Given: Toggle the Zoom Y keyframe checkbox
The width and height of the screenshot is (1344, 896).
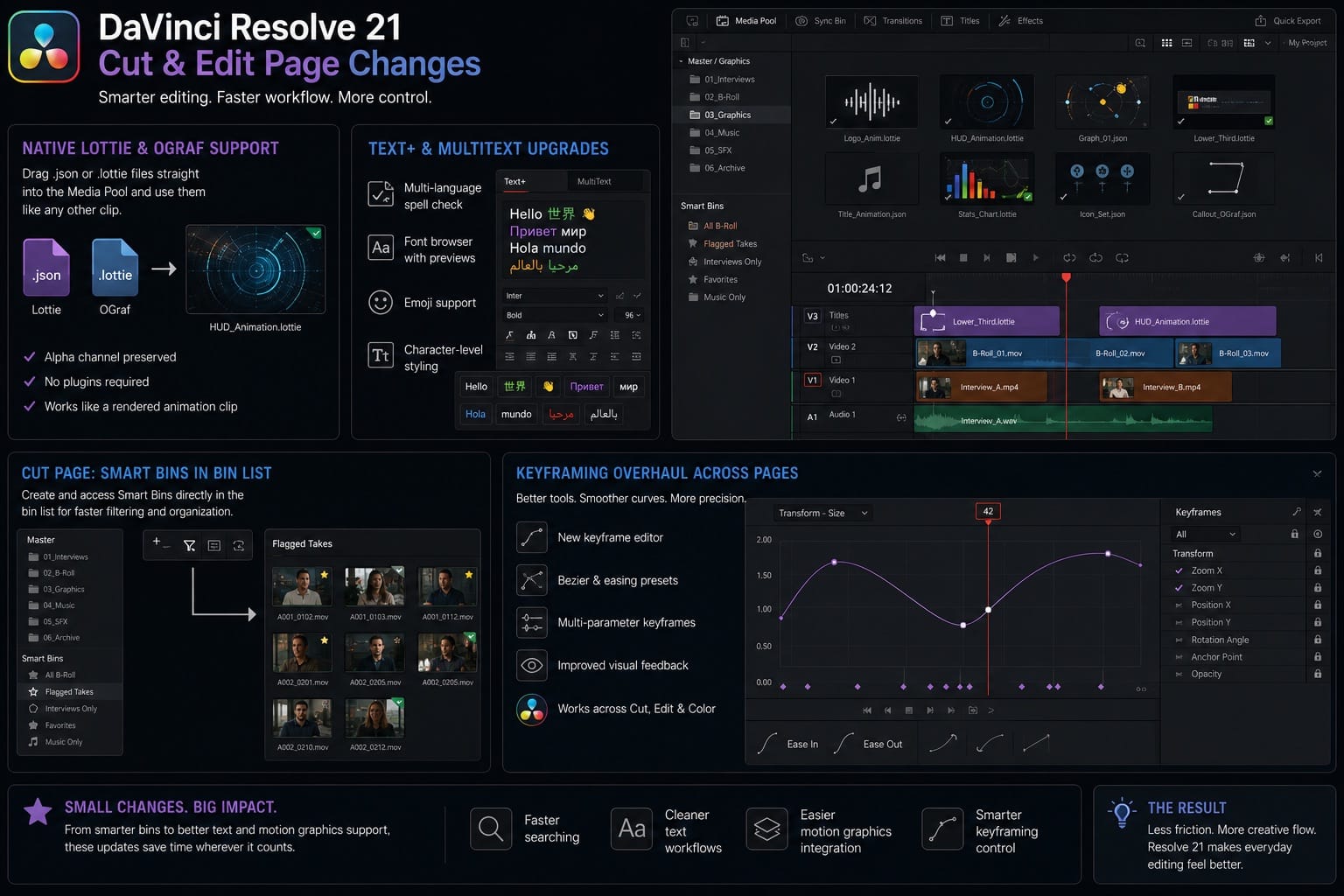Looking at the screenshot, I should tap(1179, 588).
